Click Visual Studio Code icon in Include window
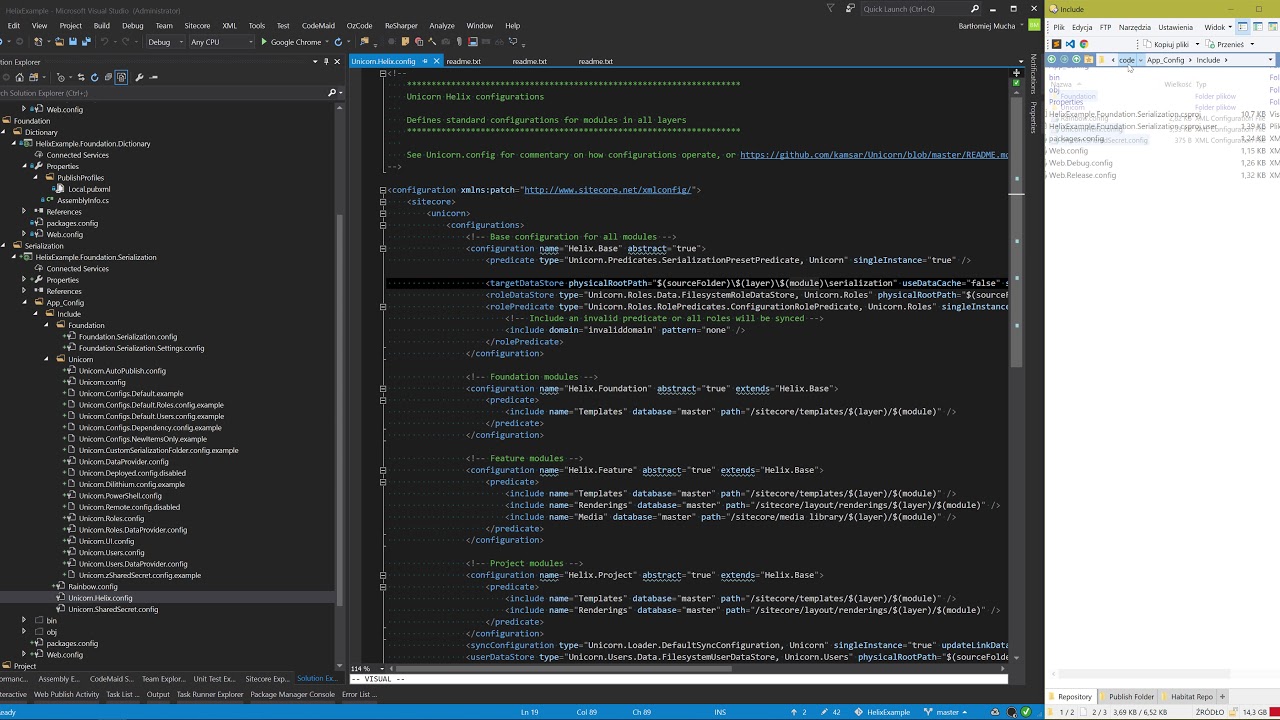 pyautogui.click(x=1070, y=44)
